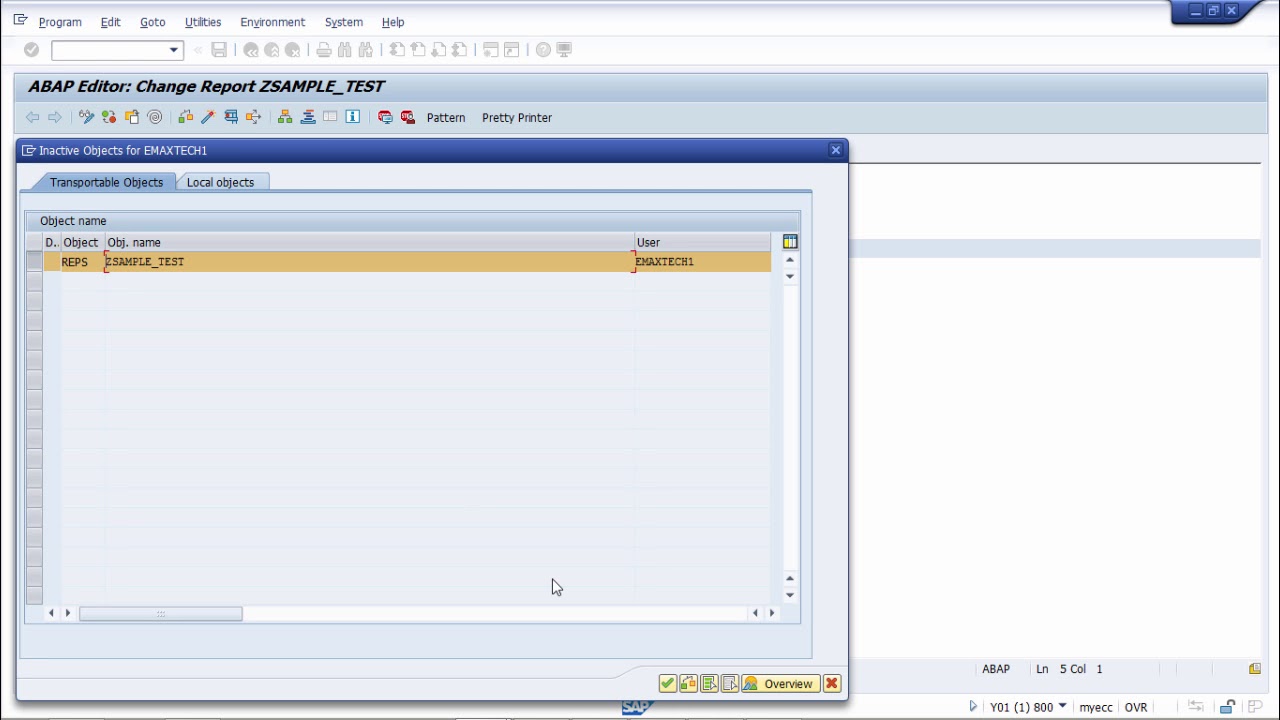
Task: Click the Where-Used List toolbar icon
Action: click(254, 117)
